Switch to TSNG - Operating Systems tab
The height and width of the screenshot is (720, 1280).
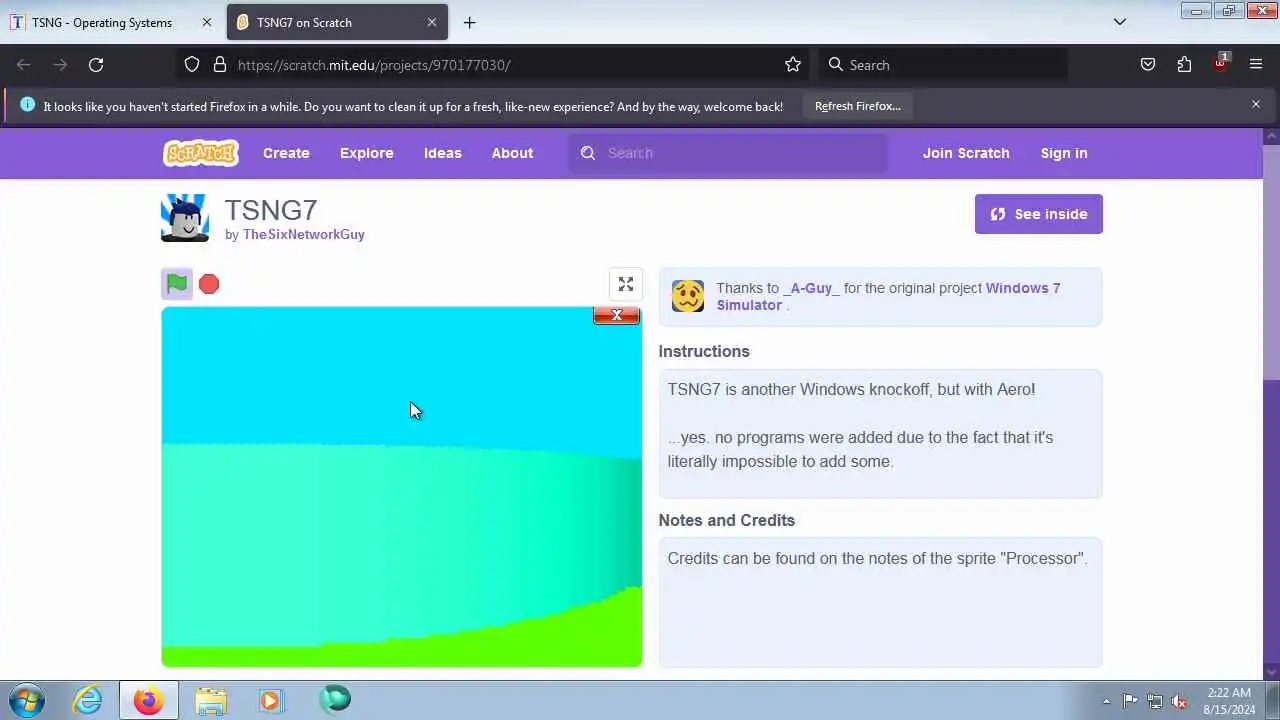[x=102, y=22]
